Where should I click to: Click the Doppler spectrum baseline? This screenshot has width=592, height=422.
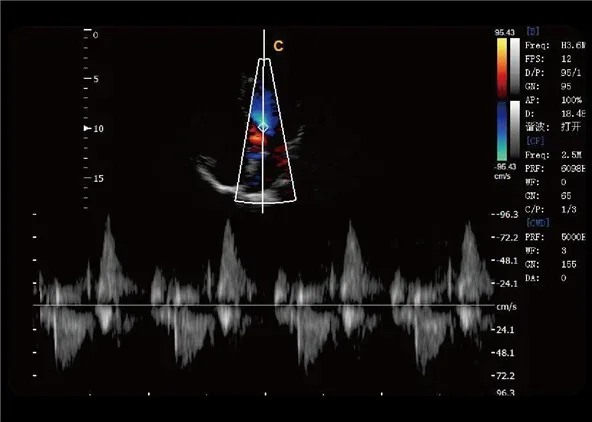coord(264,305)
